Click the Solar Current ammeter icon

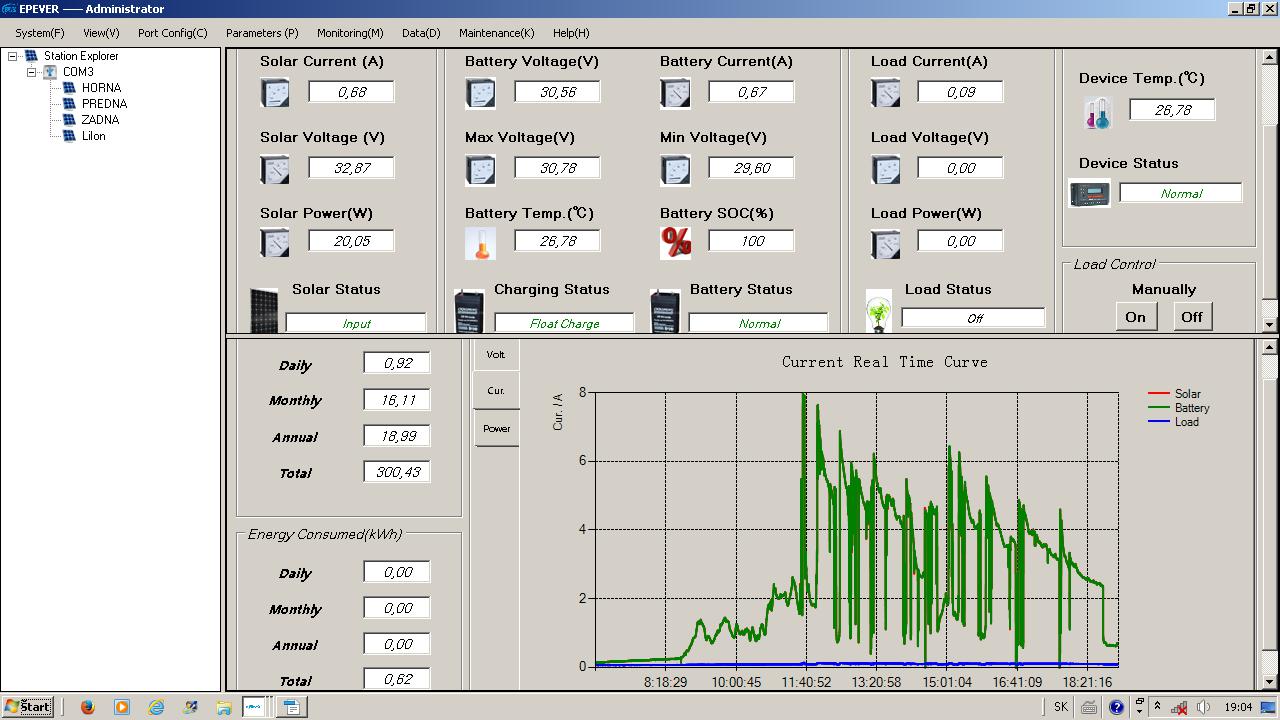click(274, 93)
